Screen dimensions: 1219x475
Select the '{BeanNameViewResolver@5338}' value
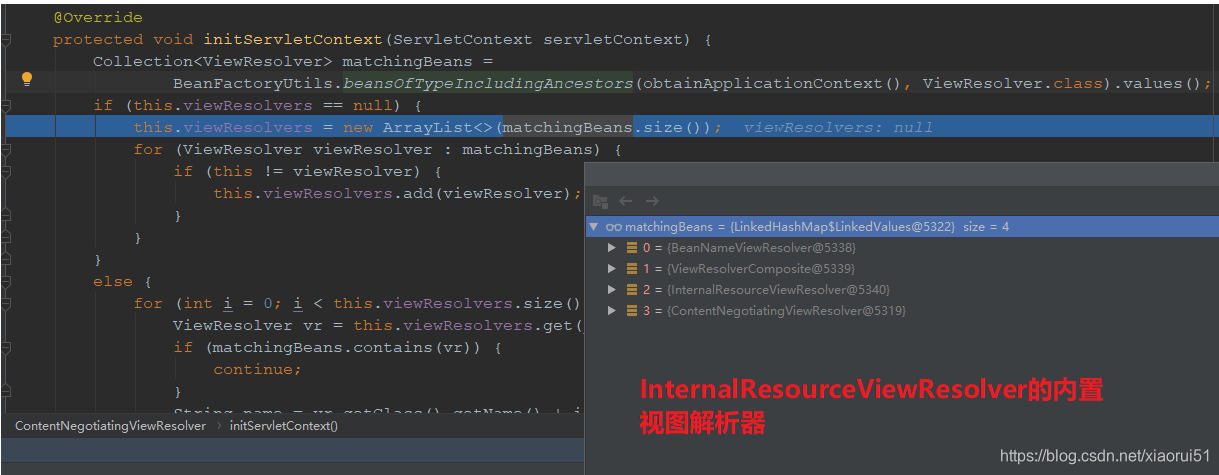[x=762, y=247]
